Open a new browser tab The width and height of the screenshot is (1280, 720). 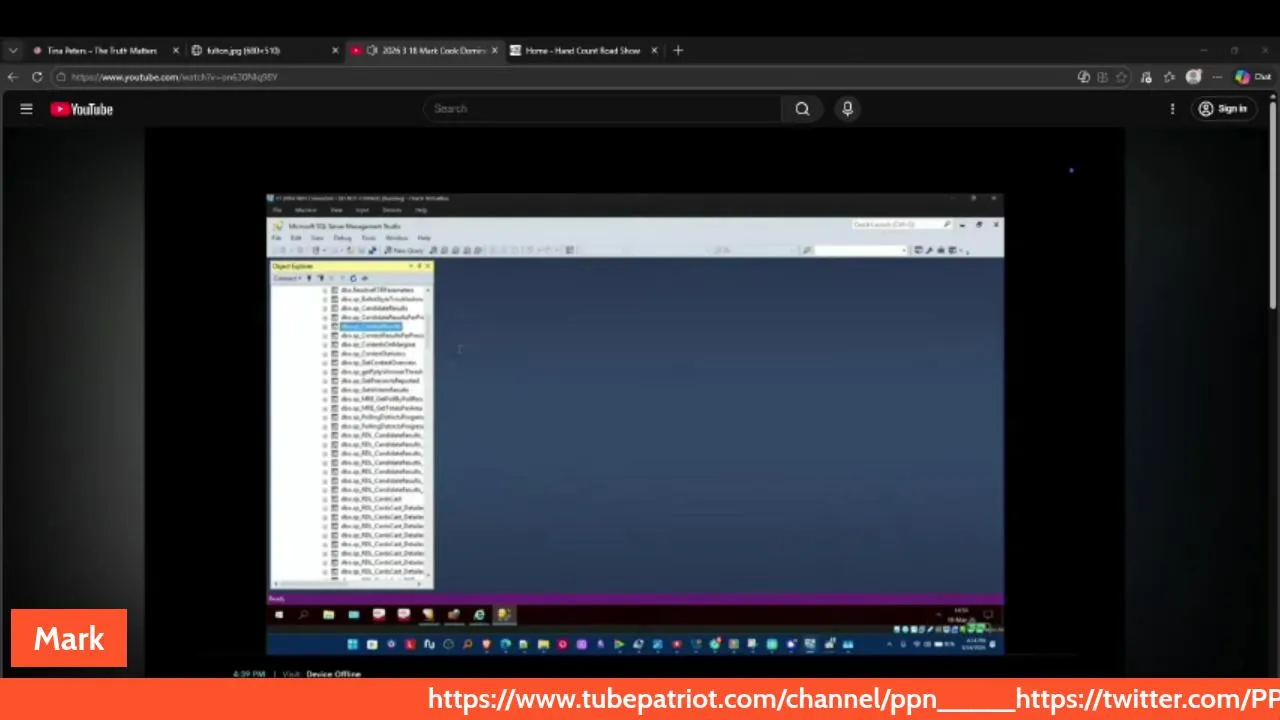pos(678,50)
